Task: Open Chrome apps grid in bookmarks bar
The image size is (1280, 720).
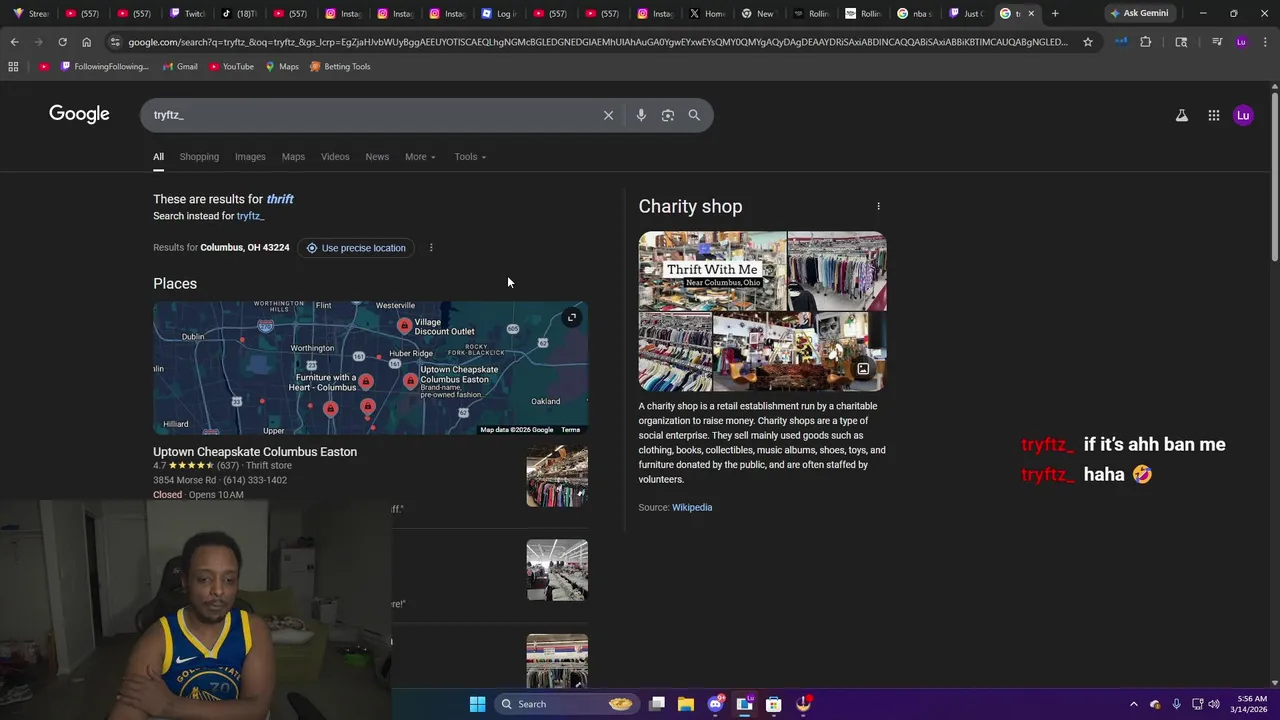Action: click(x=13, y=66)
